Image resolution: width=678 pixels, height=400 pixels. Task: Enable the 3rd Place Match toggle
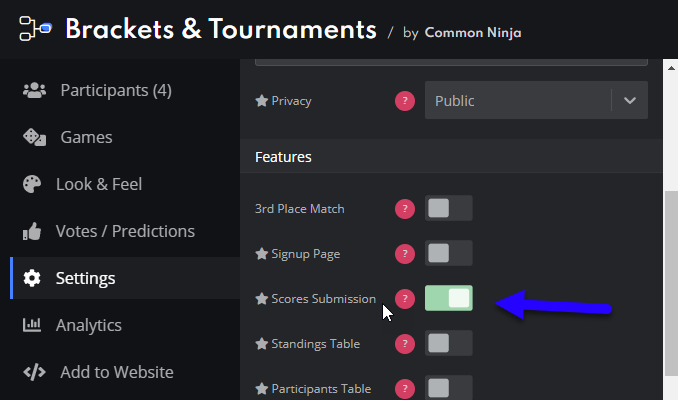(x=448, y=208)
